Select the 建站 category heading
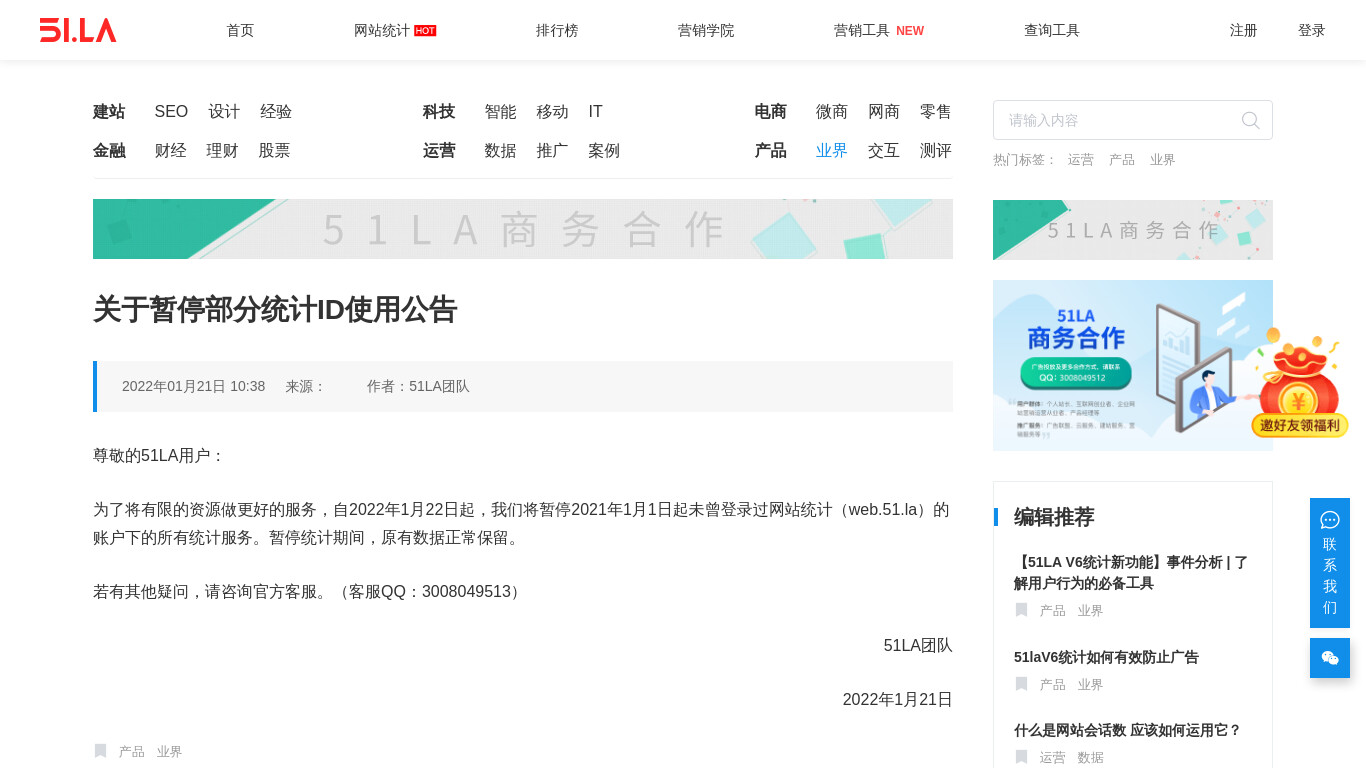This screenshot has width=1366, height=768. [109, 112]
